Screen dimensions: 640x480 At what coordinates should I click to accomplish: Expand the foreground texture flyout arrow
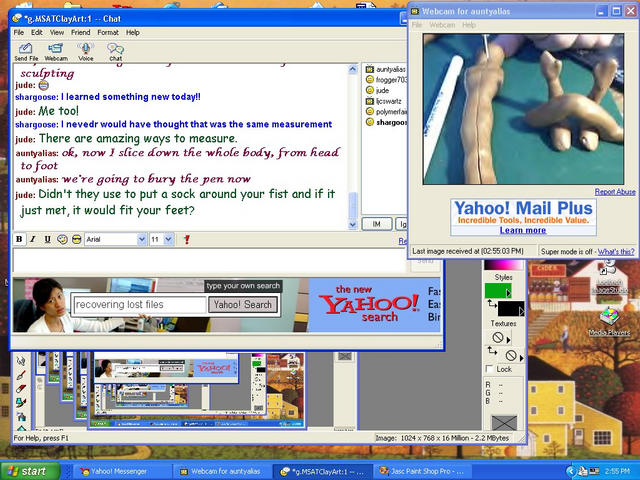[x=509, y=340]
